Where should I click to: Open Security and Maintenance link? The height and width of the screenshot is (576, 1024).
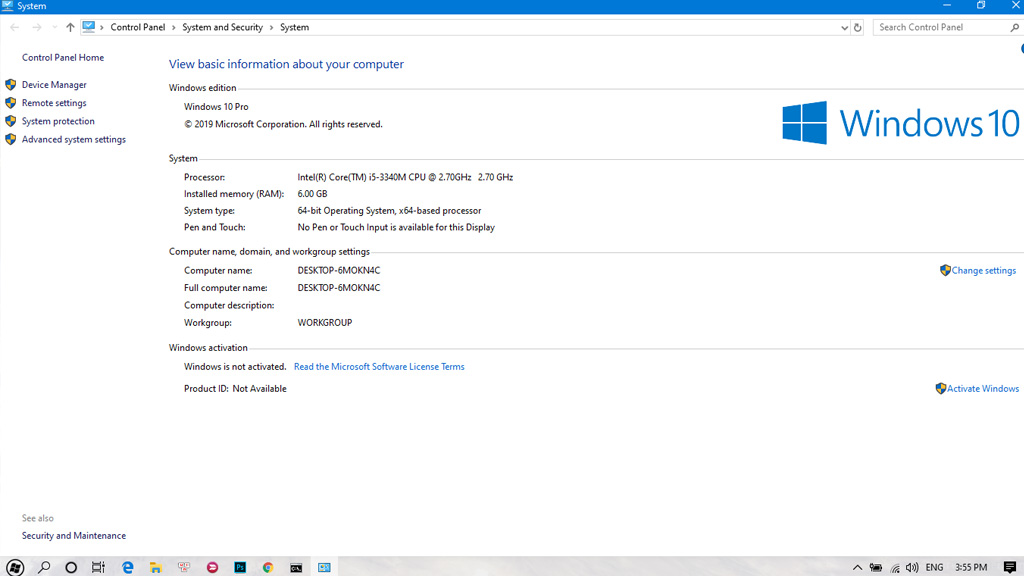click(74, 536)
